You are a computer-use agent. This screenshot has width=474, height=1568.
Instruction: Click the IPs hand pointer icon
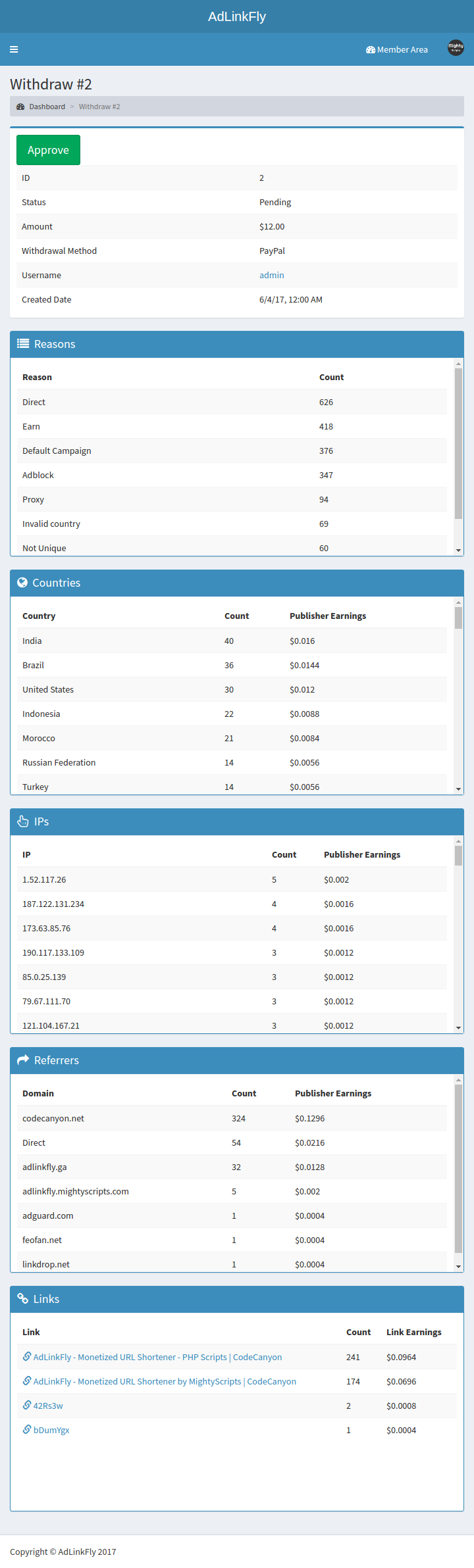coord(23,821)
